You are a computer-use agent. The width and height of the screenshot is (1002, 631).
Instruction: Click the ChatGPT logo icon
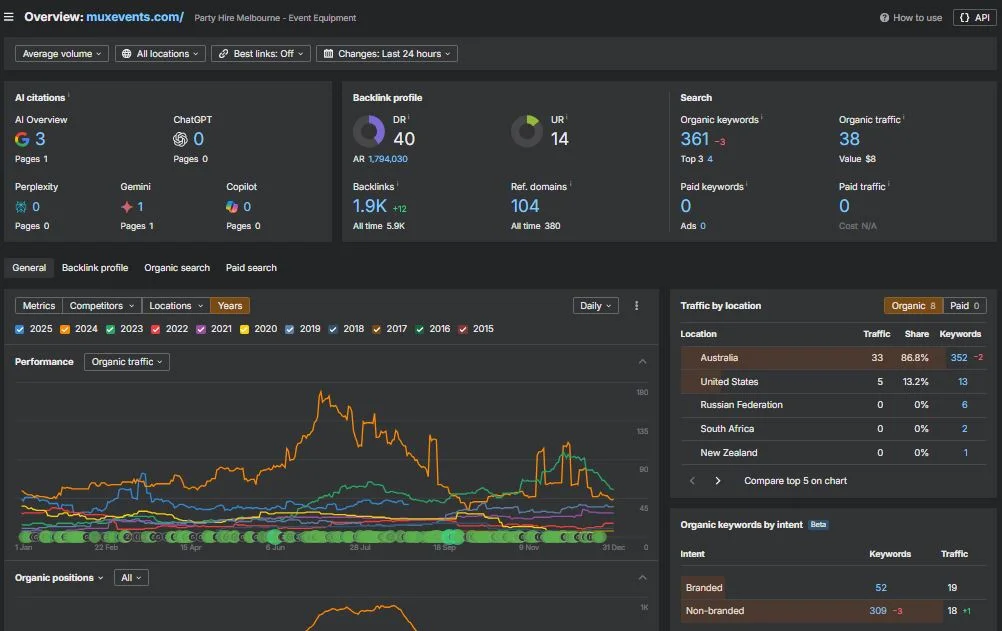click(180, 139)
